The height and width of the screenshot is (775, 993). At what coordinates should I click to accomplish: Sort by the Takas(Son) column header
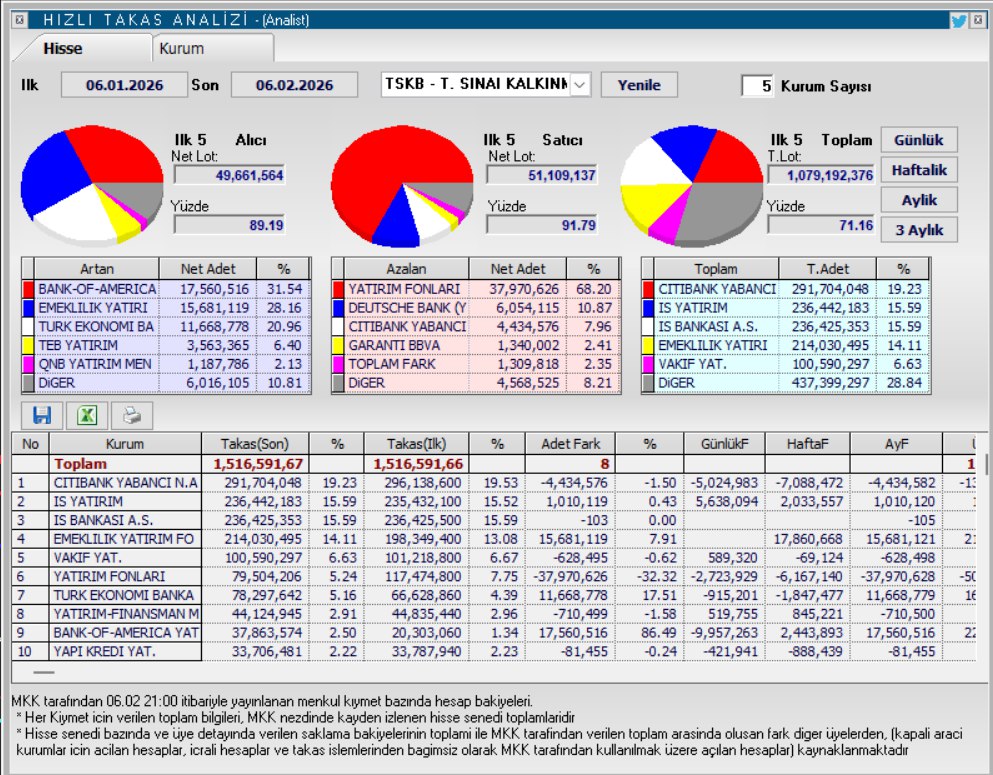255,444
